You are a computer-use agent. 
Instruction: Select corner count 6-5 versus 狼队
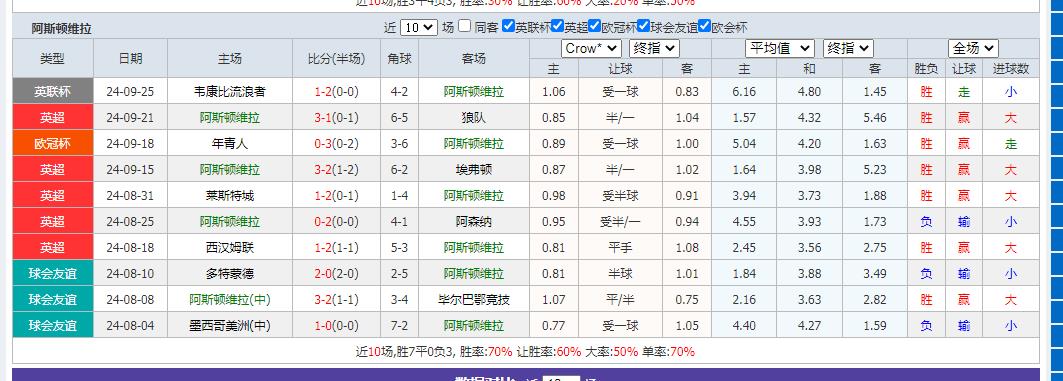(x=399, y=118)
